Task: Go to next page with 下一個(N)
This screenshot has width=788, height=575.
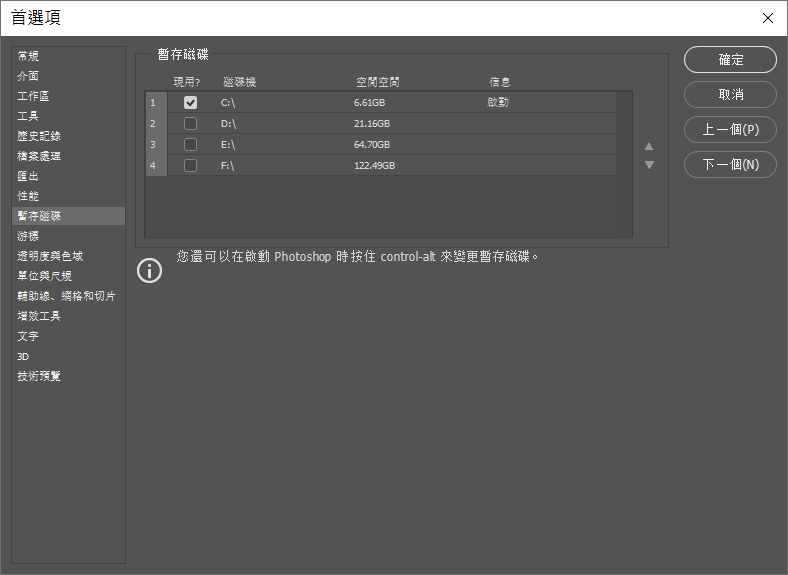Action: [x=730, y=164]
